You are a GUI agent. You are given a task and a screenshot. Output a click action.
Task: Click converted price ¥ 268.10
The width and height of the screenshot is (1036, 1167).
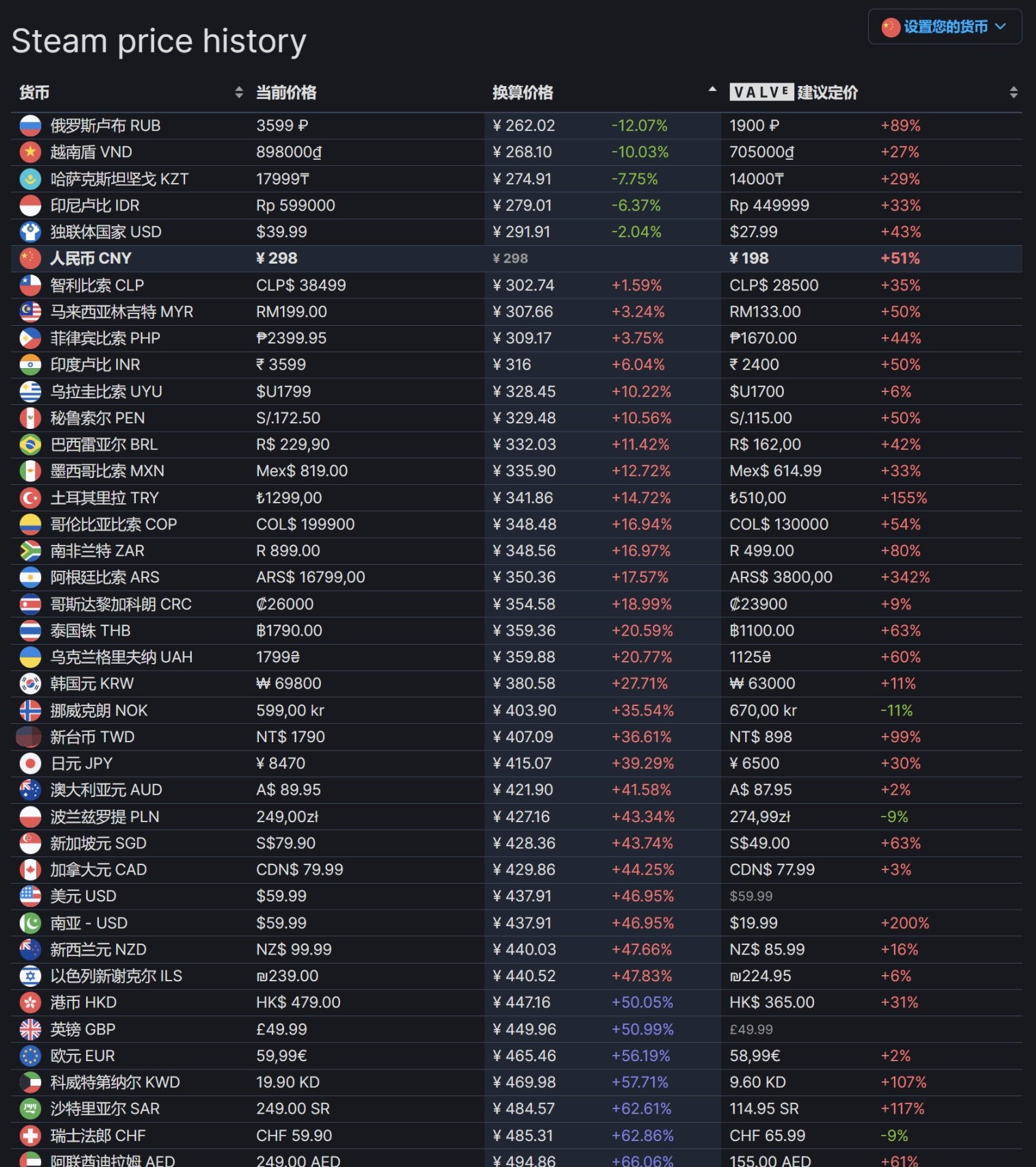pos(522,152)
